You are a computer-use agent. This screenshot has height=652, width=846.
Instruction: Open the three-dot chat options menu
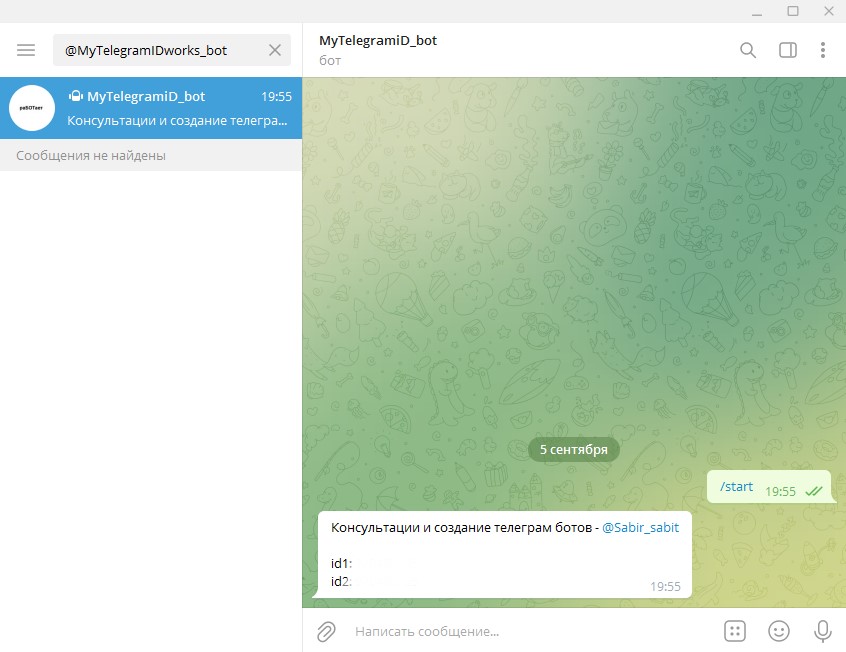823,50
